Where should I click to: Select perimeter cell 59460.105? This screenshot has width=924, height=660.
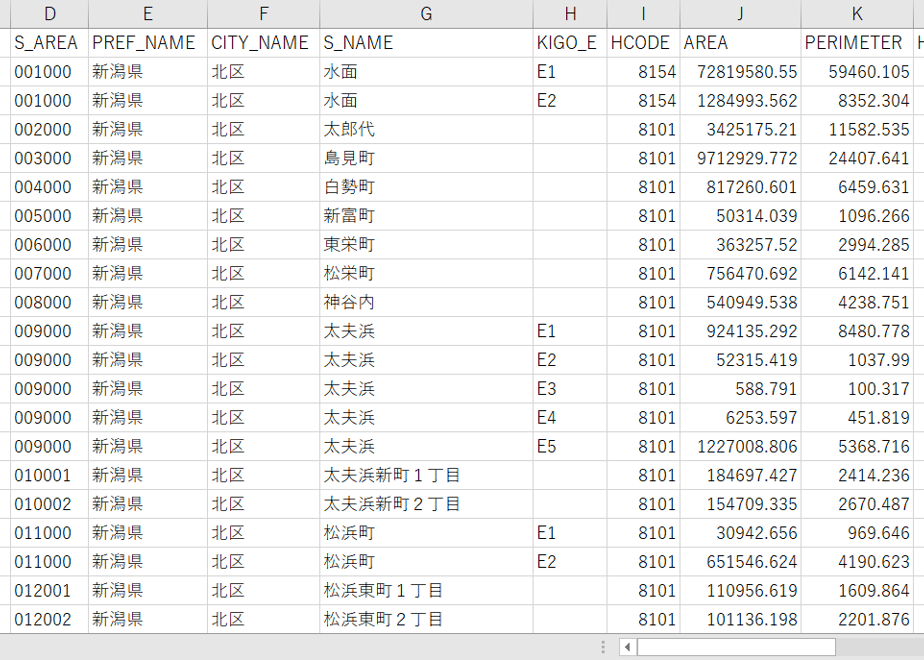pyautogui.click(x=857, y=72)
